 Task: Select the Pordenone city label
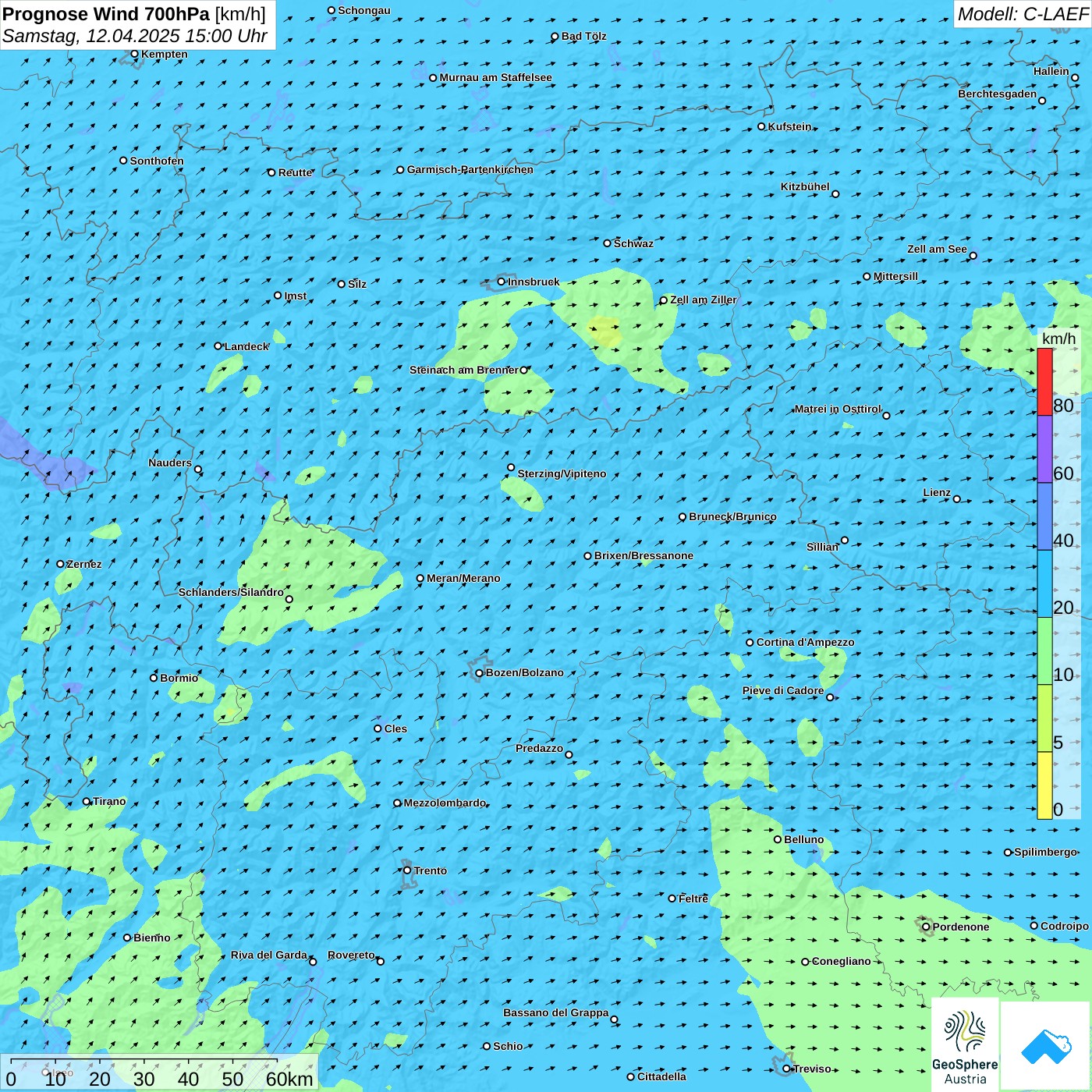(961, 927)
